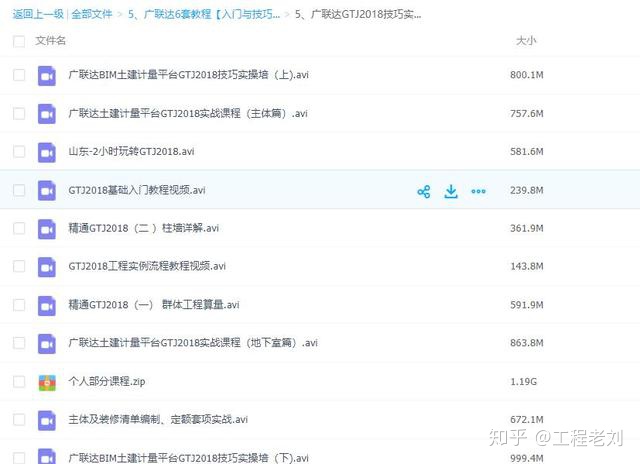Sort files by 文件名 column header
Screen dimensions: 640x464
[50, 41]
